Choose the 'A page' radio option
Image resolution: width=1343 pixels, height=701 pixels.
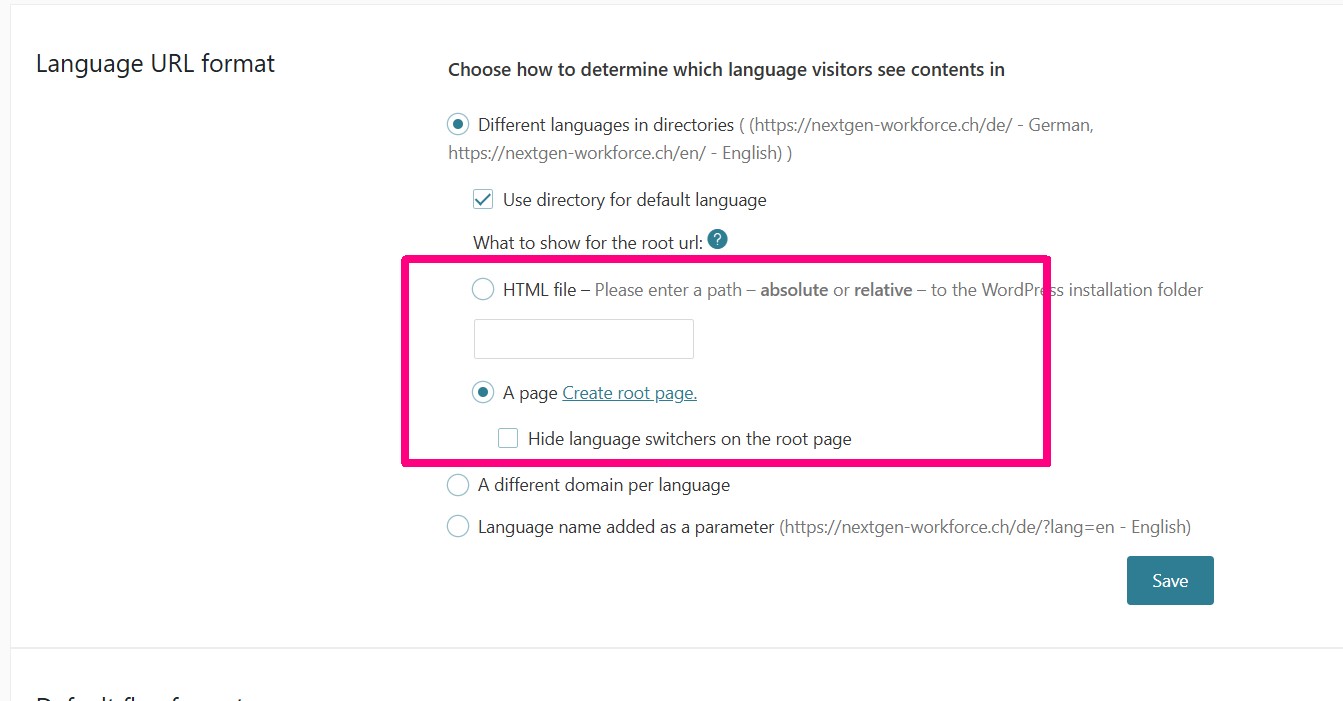click(x=483, y=393)
